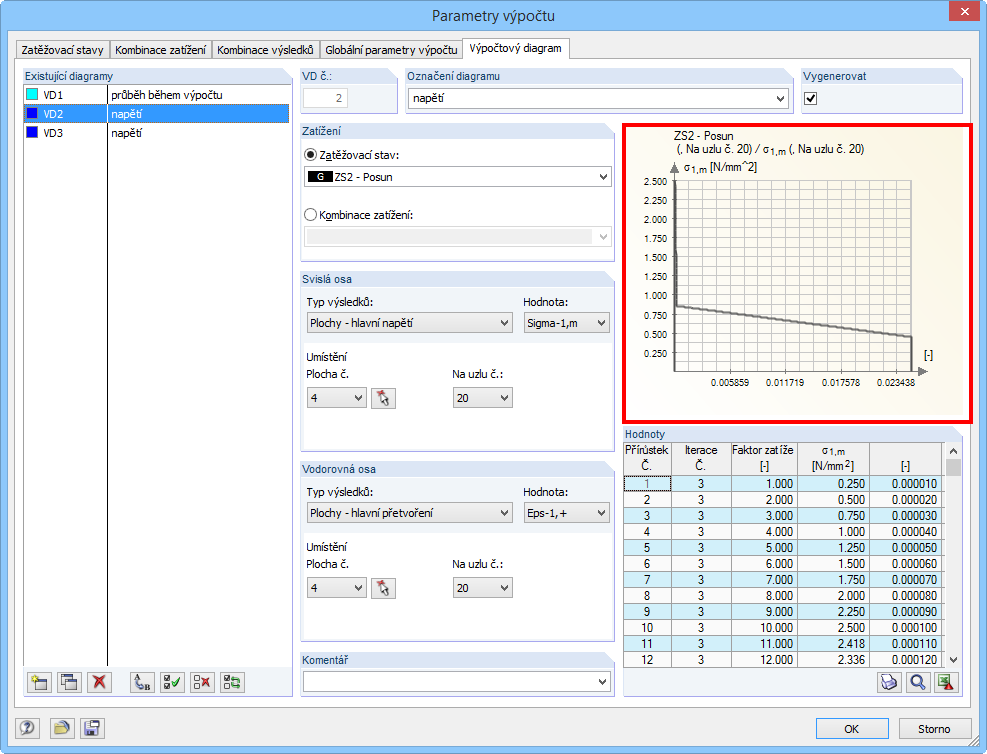
Task: Click the invert selection icon
Action: pyautogui.click(x=232, y=682)
